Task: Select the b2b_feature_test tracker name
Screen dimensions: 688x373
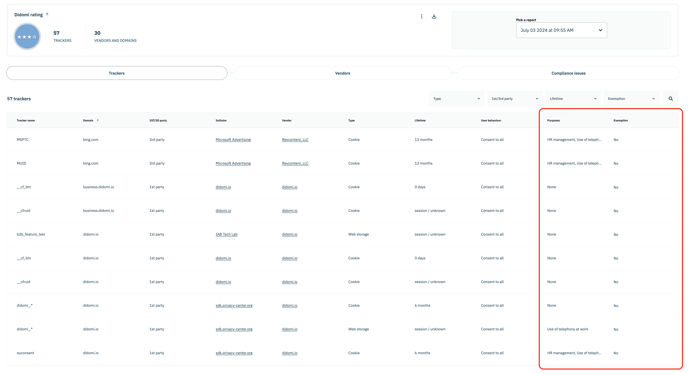Action: click(31, 234)
